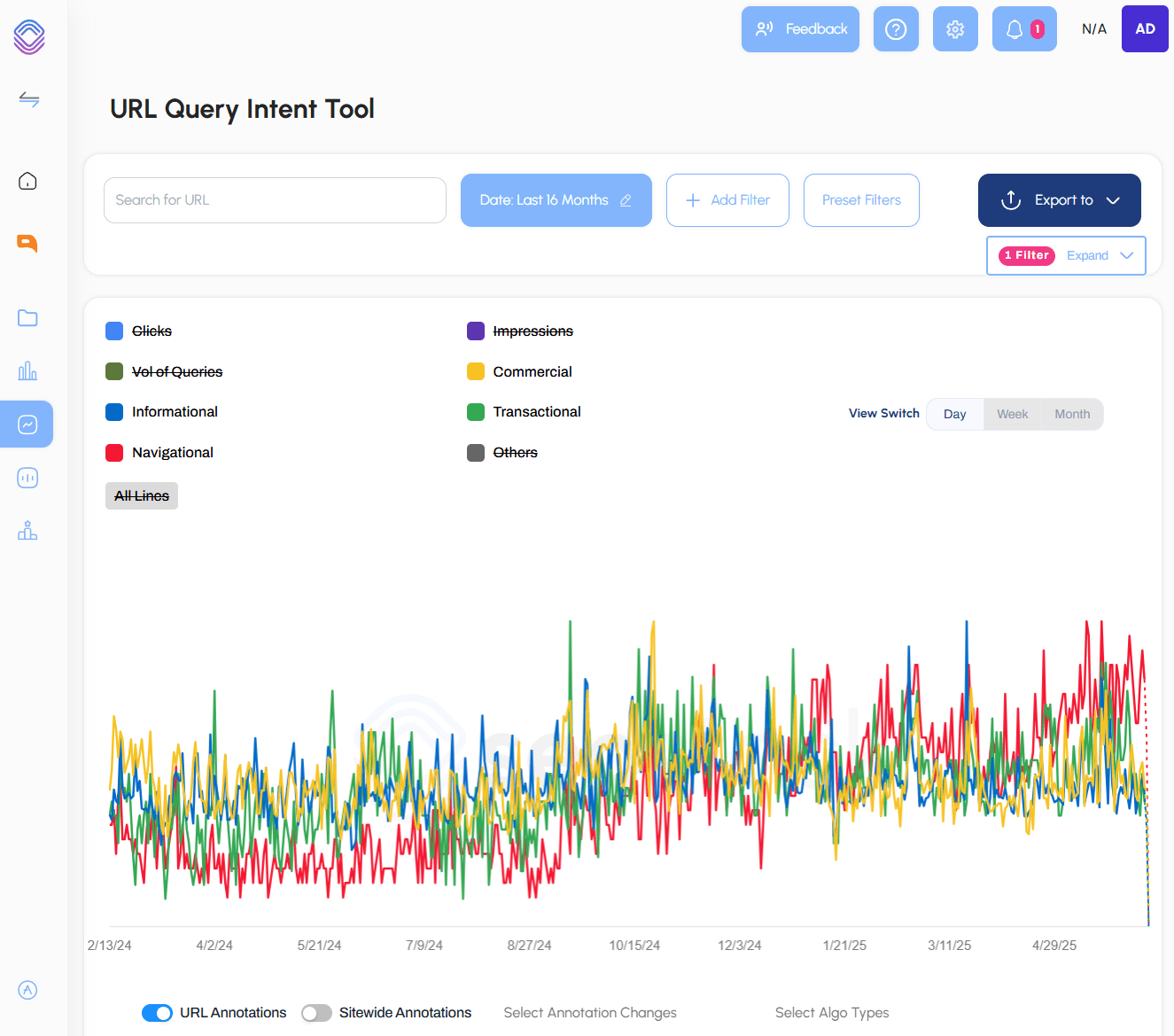The width and height of the screenshot is (1174, 1036).
Task: Open the settings gear icon
Action: click(955, 28)
